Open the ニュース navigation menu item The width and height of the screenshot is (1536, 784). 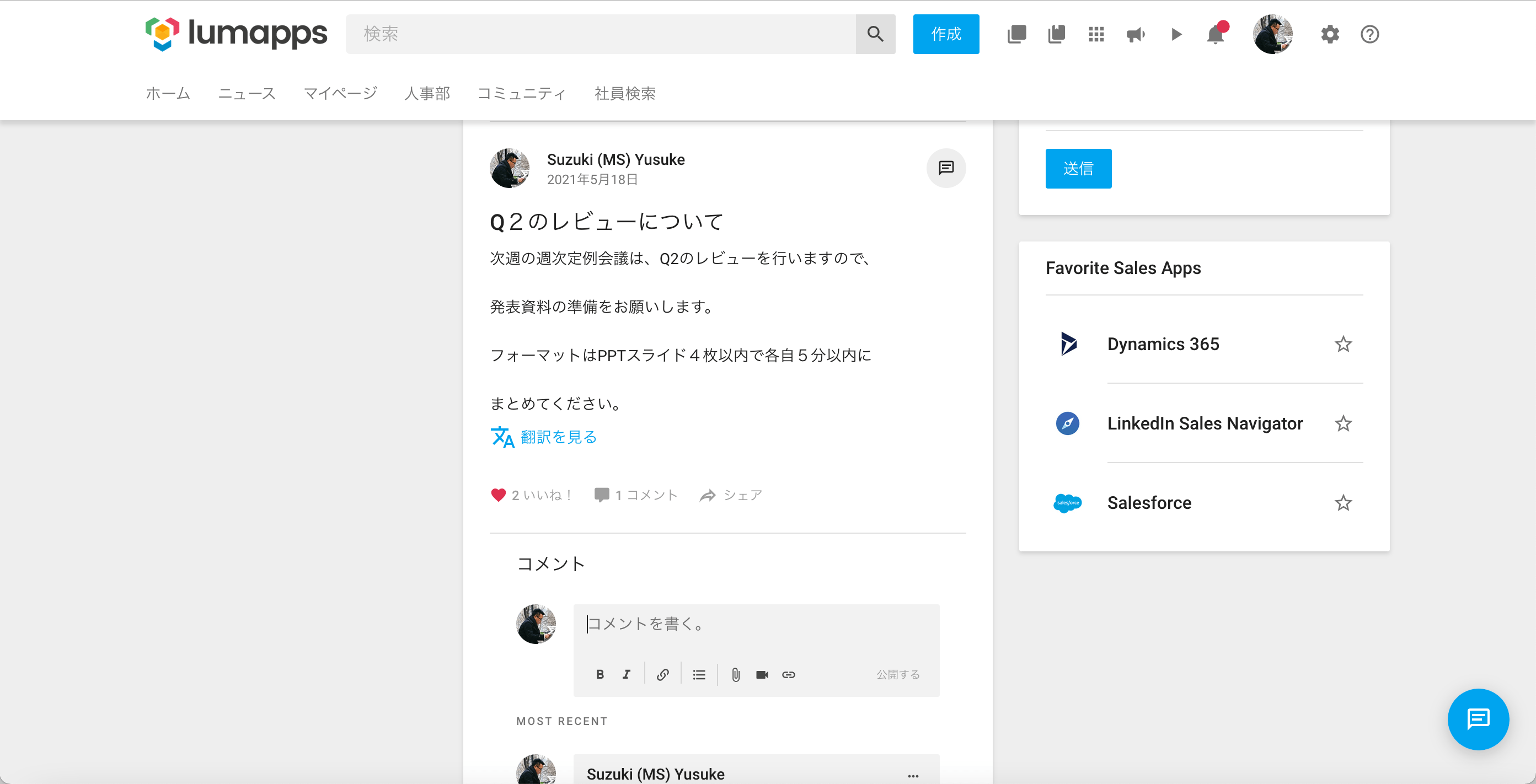pyautogui.click(x=247, y=94)
